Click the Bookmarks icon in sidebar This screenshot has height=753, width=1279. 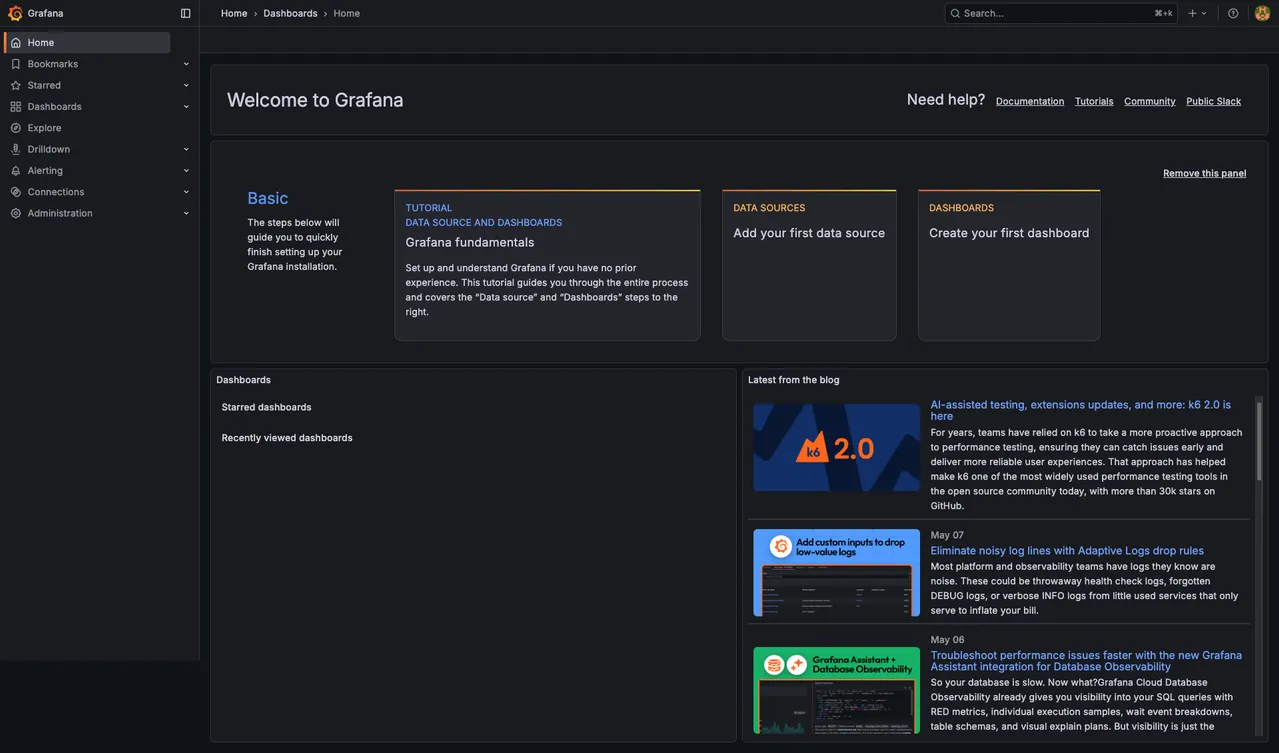(16, 64)
